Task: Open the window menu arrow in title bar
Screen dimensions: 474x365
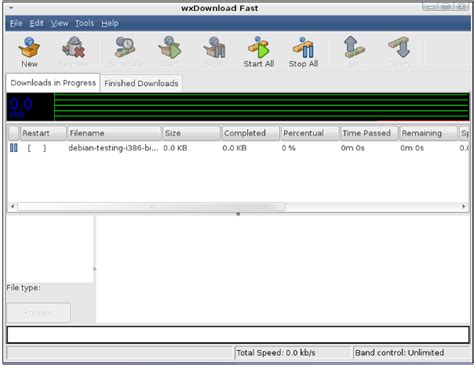Action: [x=11, y=7]
